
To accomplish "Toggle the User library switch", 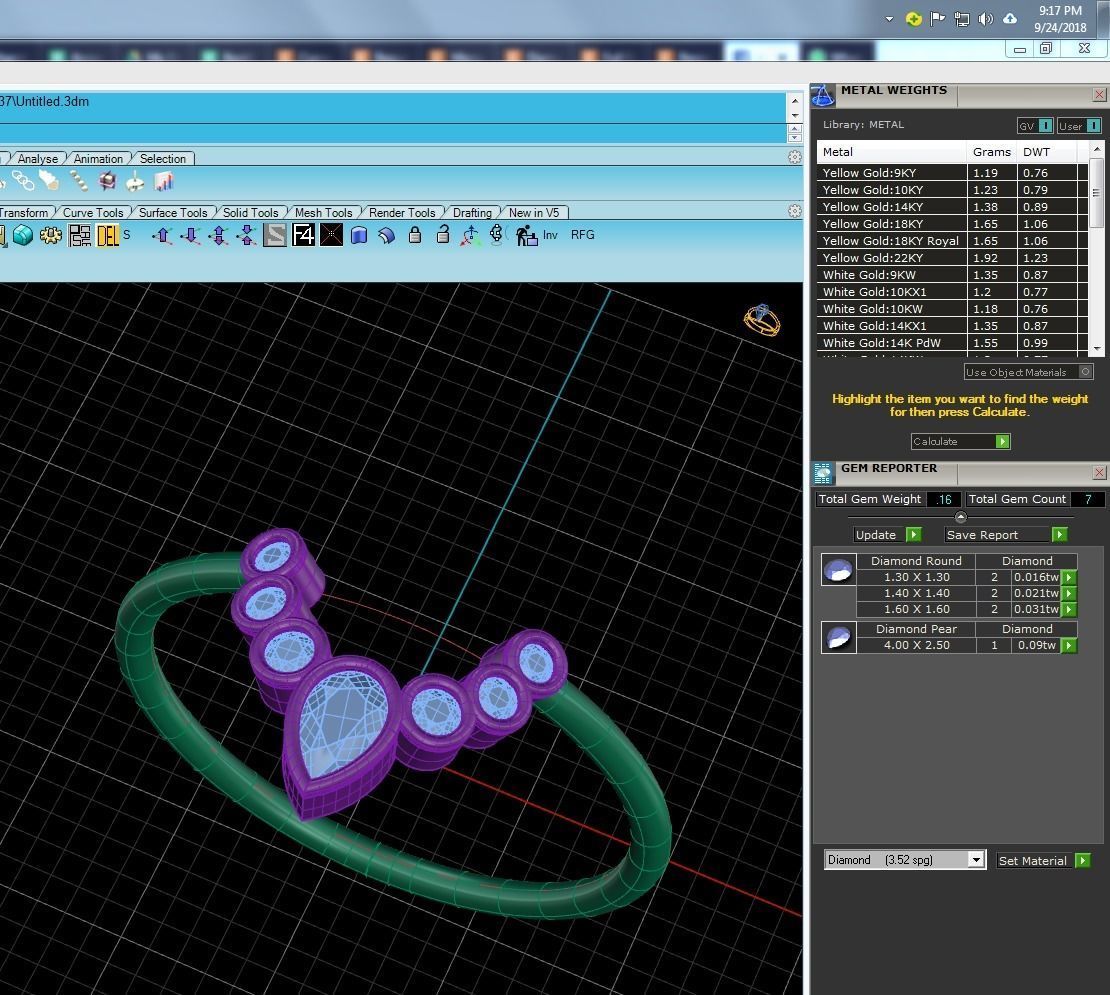I will 1093,126.
